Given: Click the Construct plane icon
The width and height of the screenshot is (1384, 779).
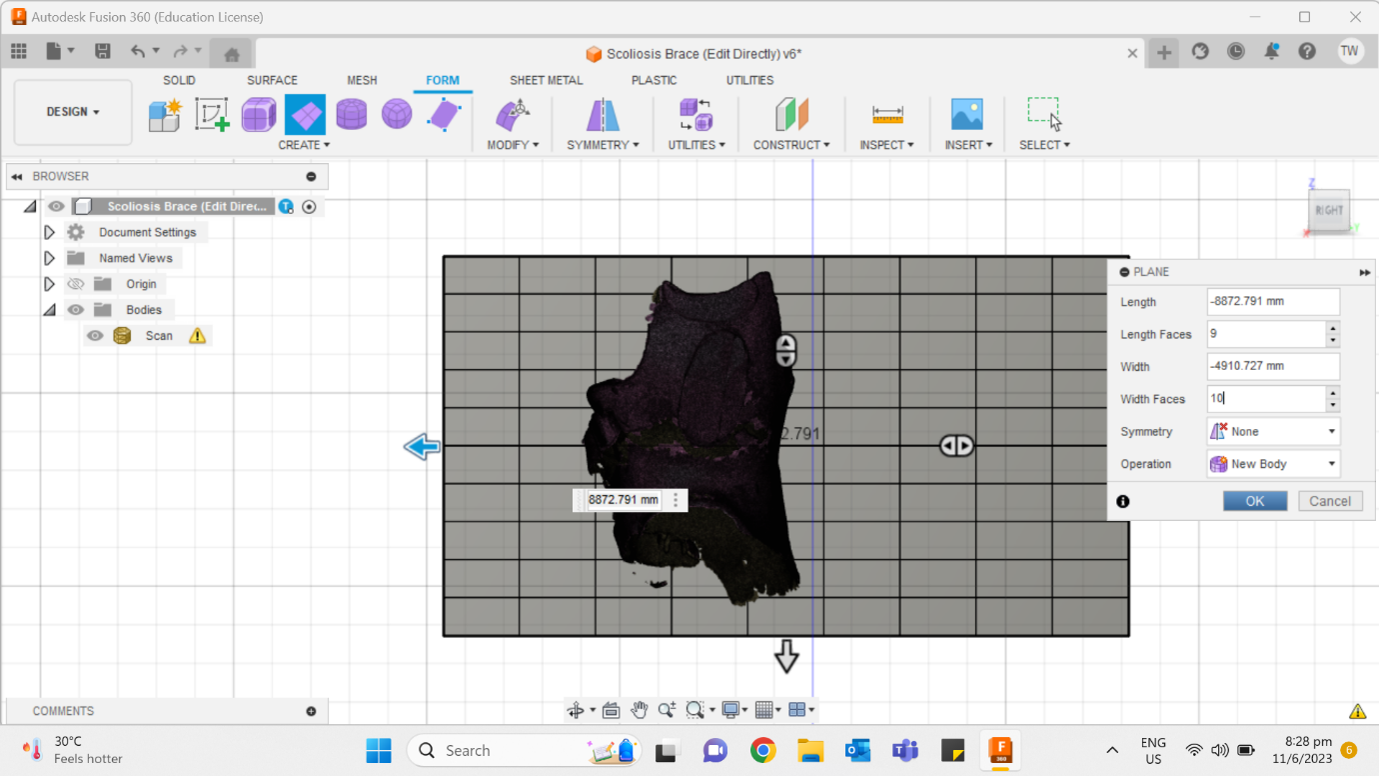Looking at the screenshot, I should (791, 115).
